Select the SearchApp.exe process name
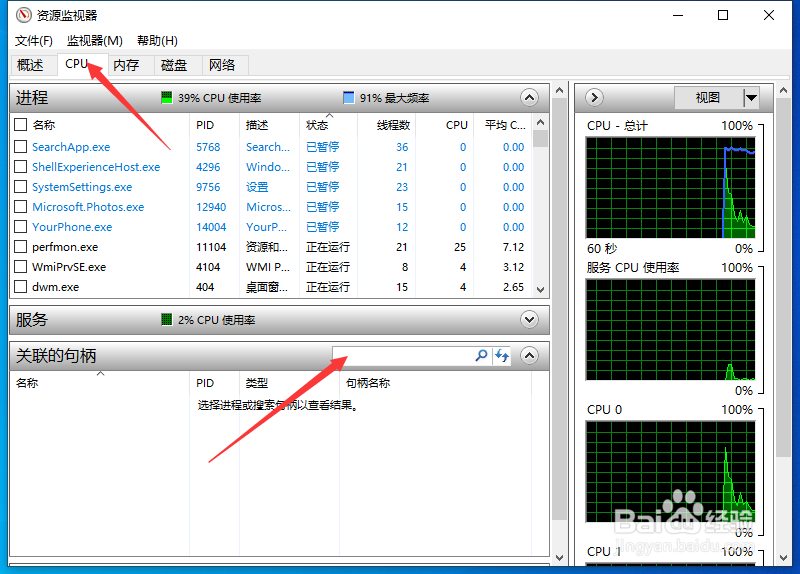800x574 pixels. click(71, 147)
